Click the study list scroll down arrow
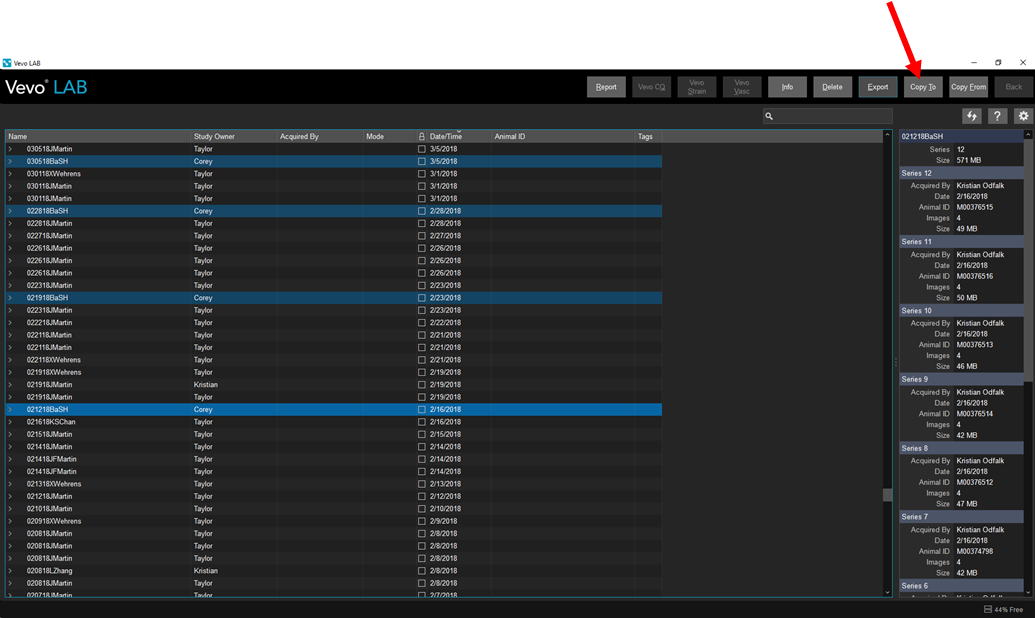 tap(887, 592)
